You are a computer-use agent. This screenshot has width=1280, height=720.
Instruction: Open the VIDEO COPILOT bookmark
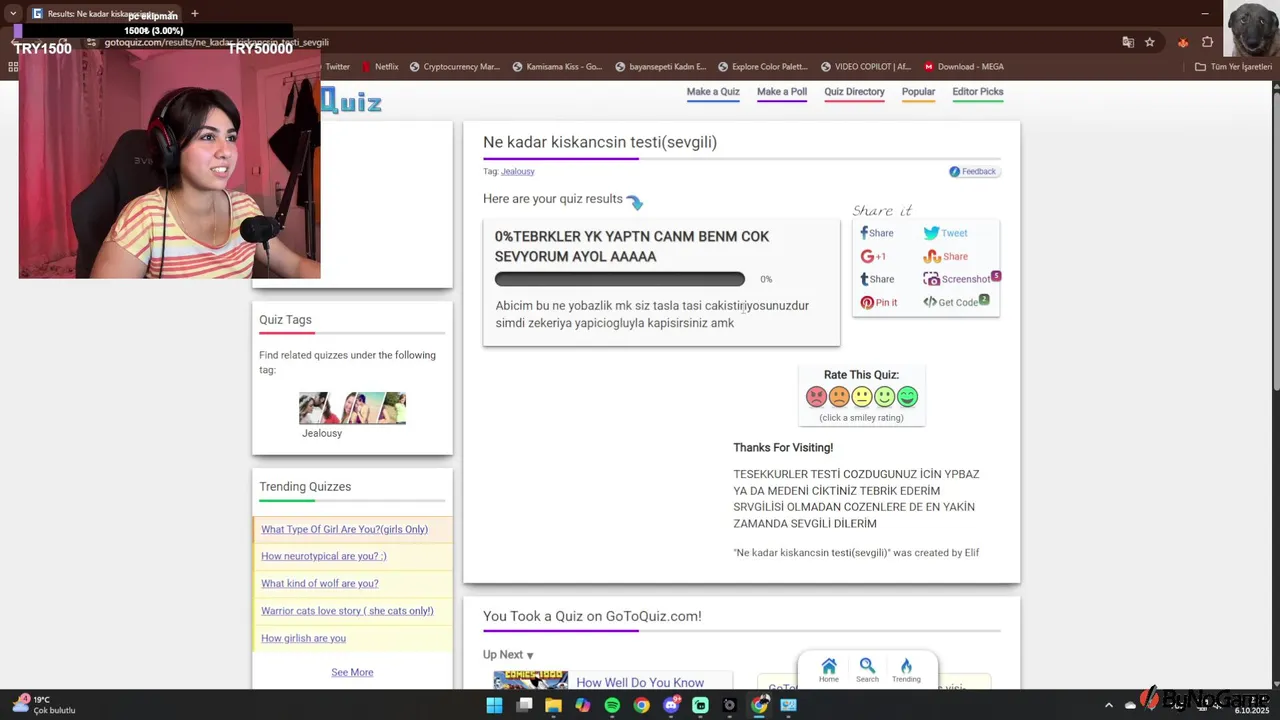(865, 67)
